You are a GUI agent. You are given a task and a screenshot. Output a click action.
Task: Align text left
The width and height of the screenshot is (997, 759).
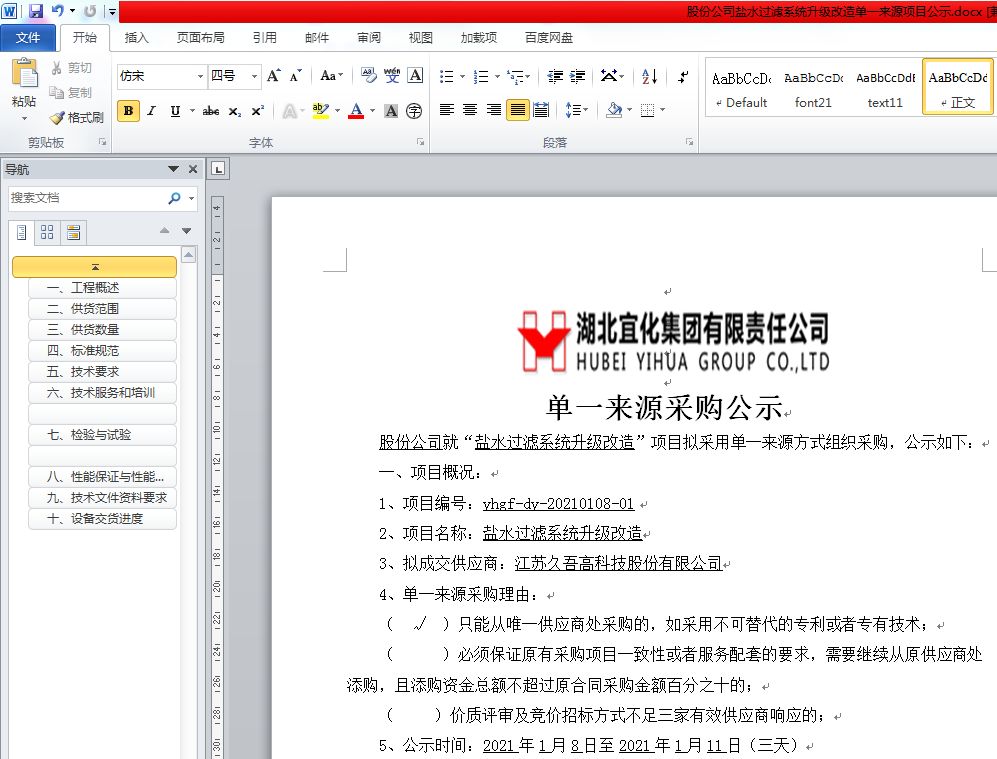pos(447,110)
